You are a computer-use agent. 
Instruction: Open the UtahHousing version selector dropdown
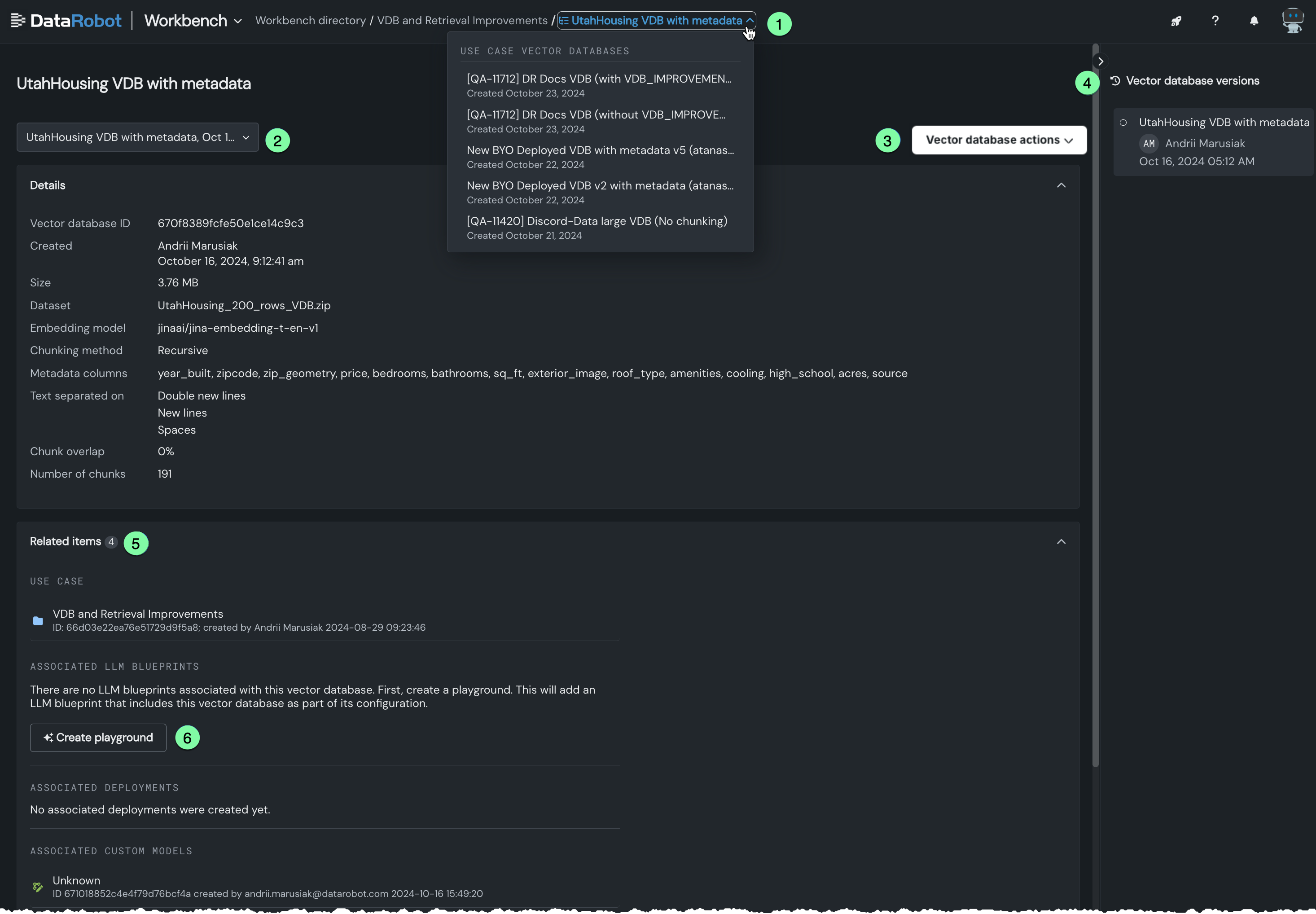(x=137, y=137)
